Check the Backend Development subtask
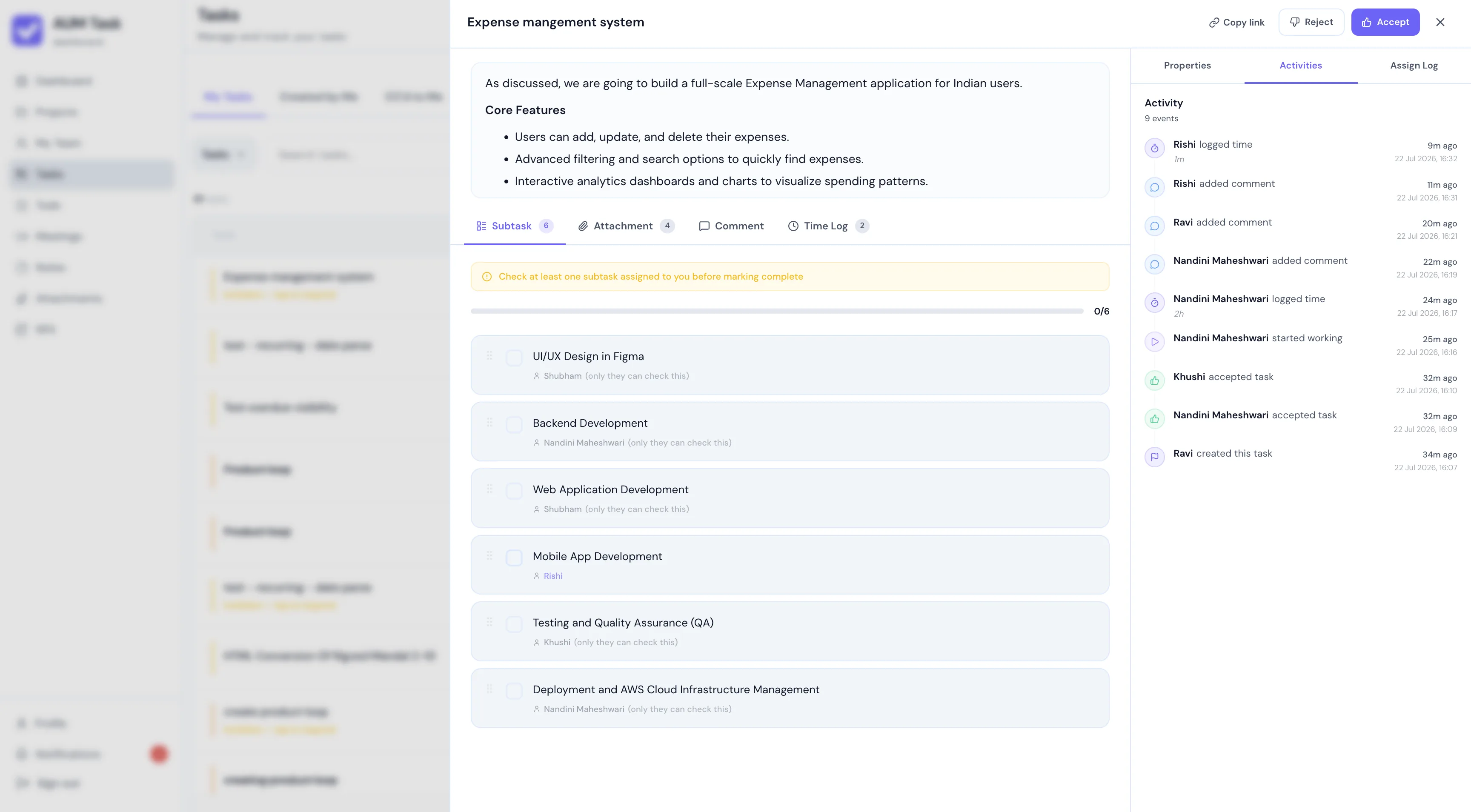The height and width of the screenshot is (812, 1471). 514,425
